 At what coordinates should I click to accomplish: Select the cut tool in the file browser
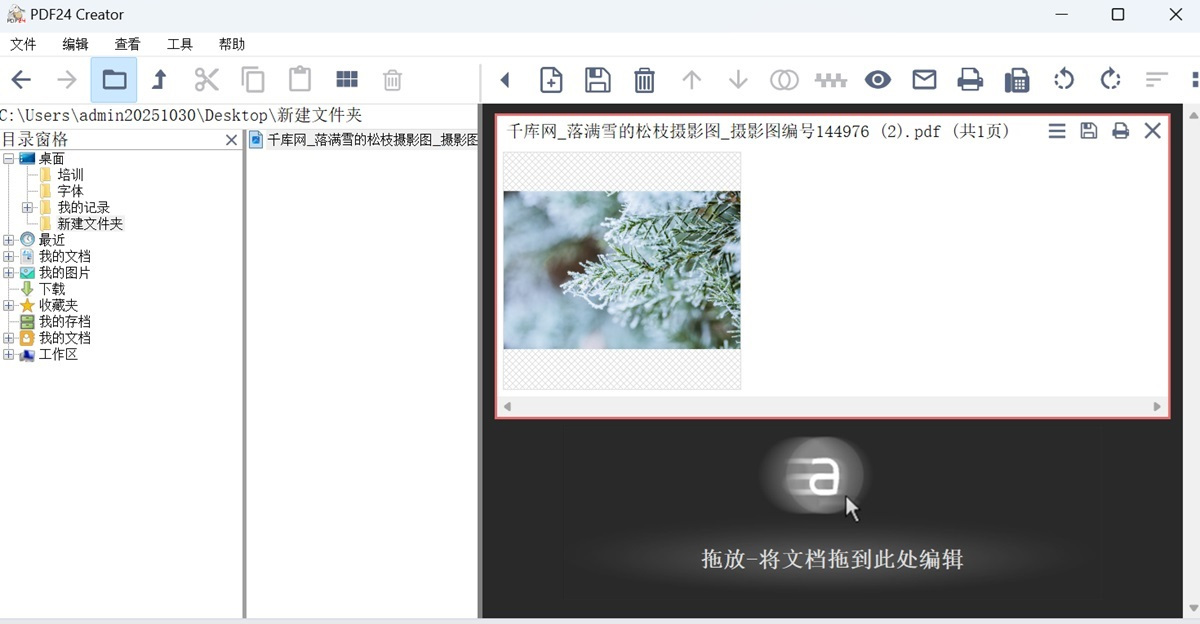coord(205,79)
